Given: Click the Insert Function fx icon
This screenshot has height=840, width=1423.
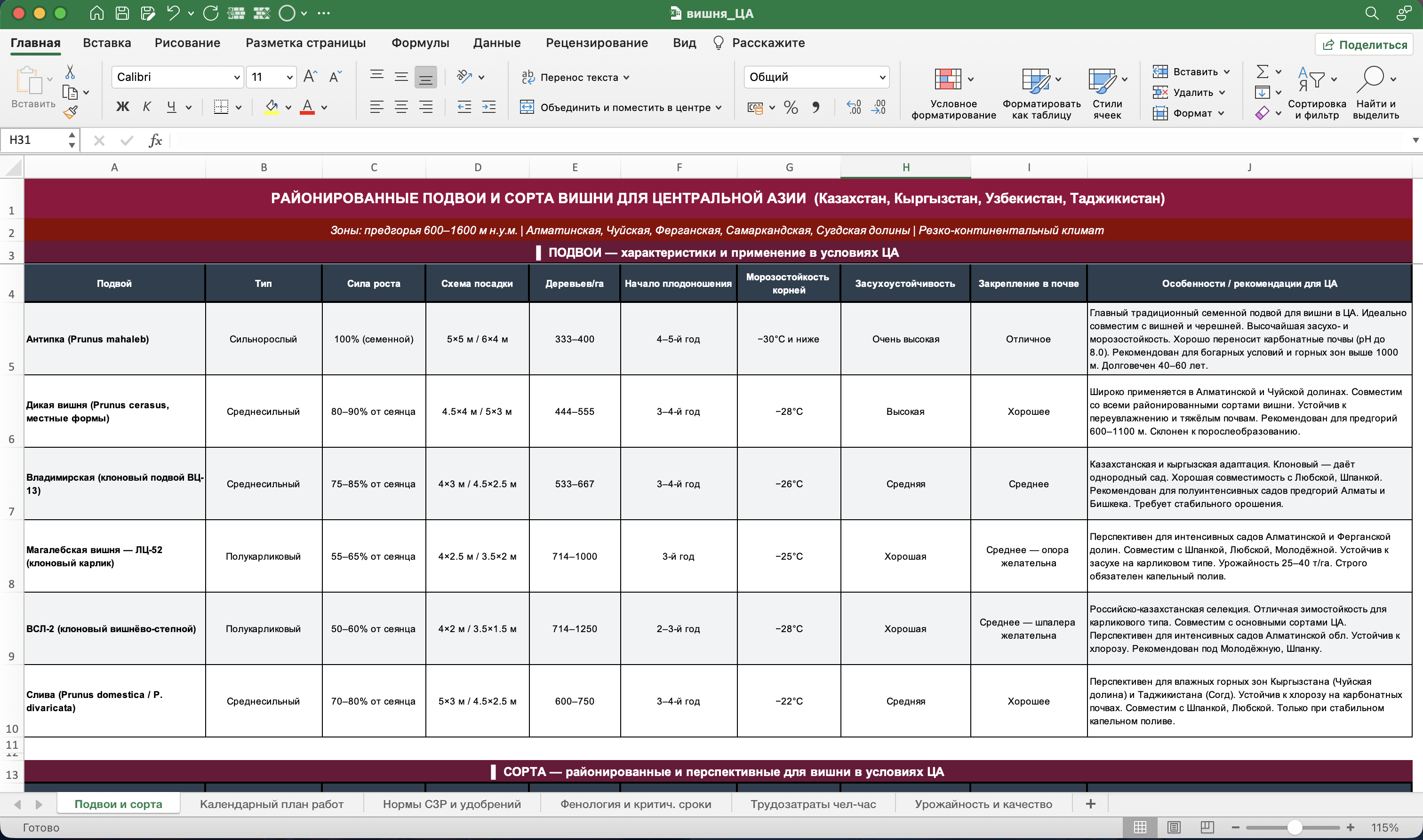Looking at the screenshot, I should click(x=155, y=140).
